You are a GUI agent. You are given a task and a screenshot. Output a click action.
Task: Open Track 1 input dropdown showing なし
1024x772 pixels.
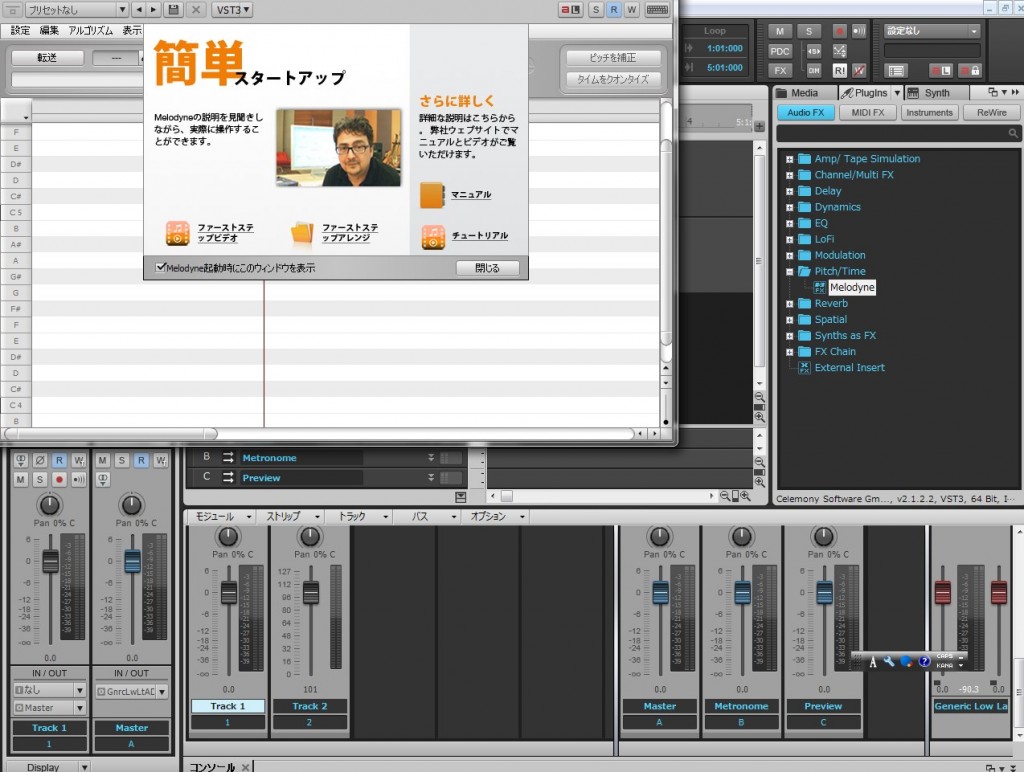(50, 690)
